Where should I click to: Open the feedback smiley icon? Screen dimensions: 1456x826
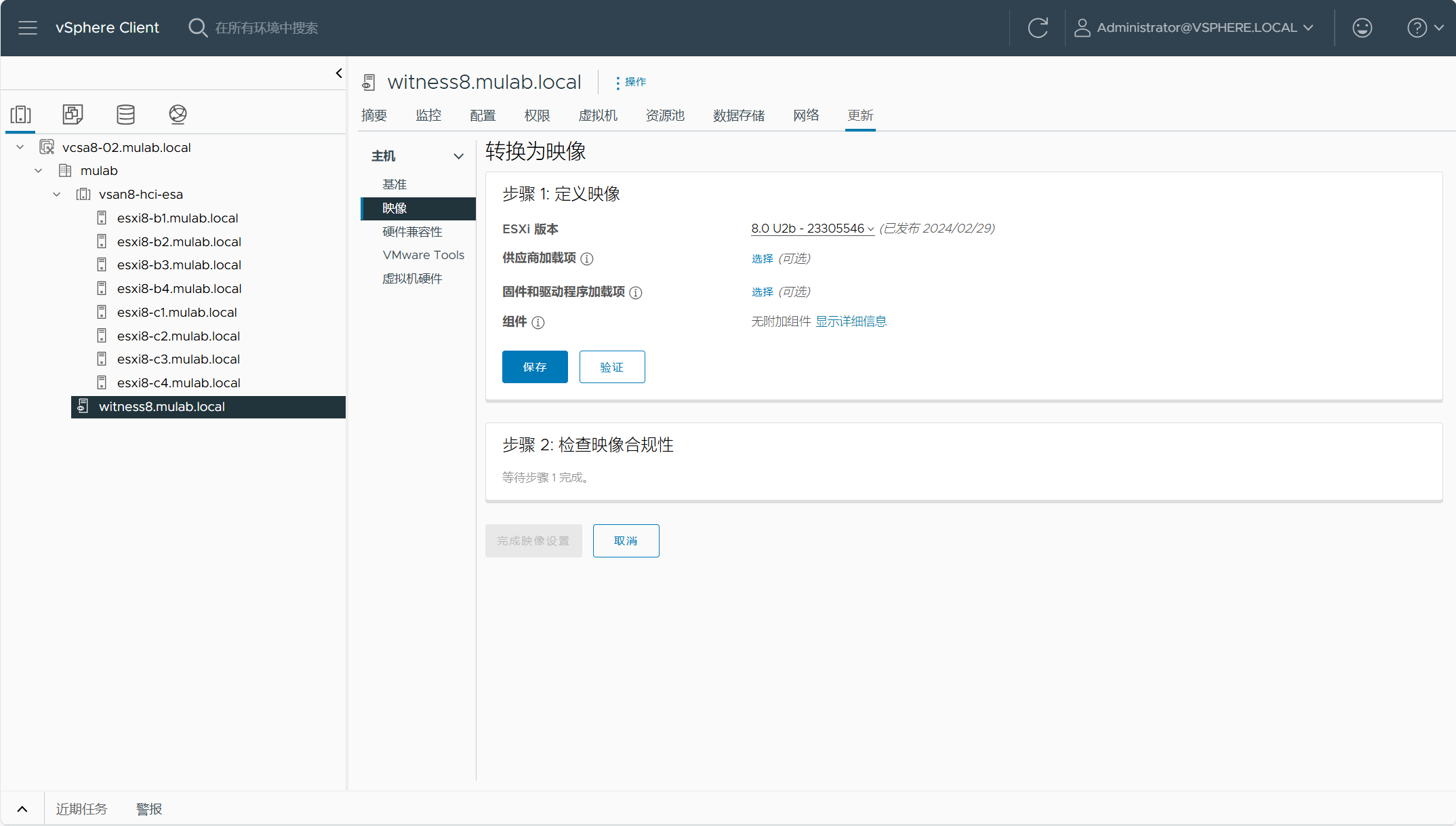(1362, 28)
